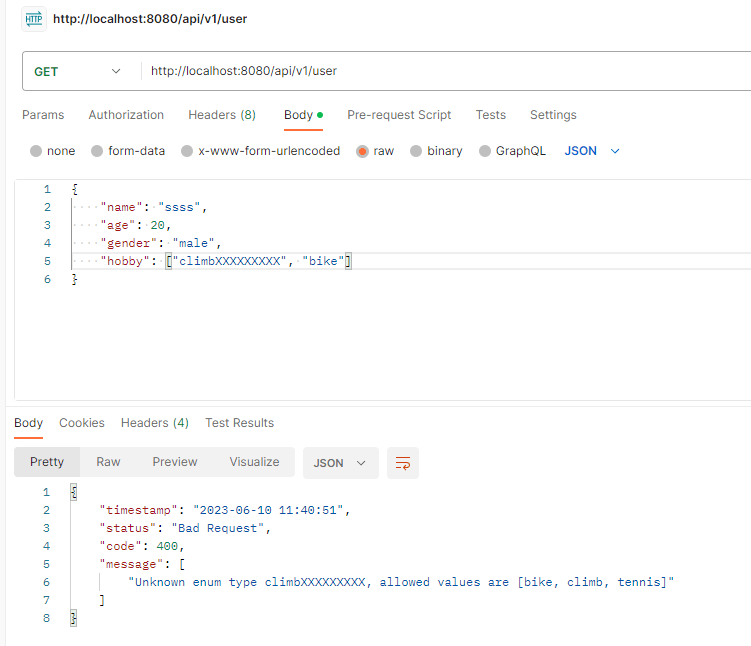Click the "gender": "male" line
Image resolution: width=751 pixels, height=646 pixels.
tap(160, 243)
